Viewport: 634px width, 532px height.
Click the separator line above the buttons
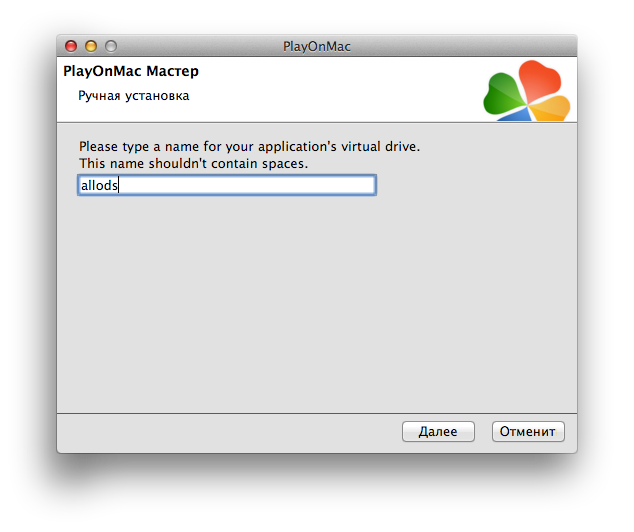316,412
